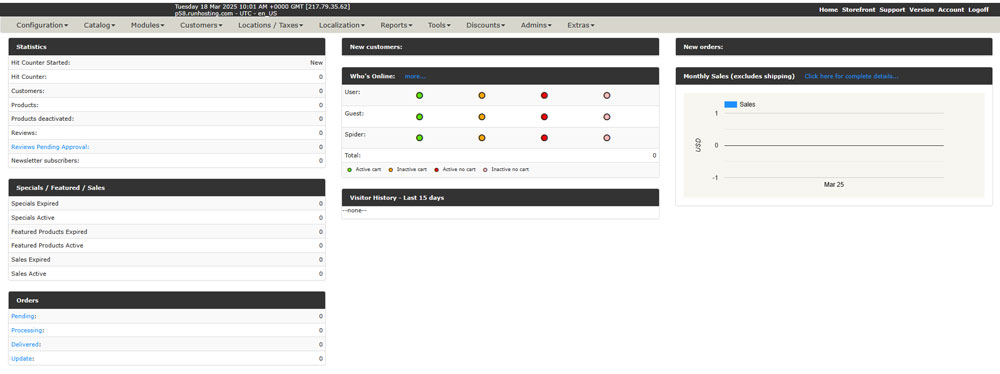Click the Support link
Viewport: 1000px width, 374px height.
click(x=892, y=10)
